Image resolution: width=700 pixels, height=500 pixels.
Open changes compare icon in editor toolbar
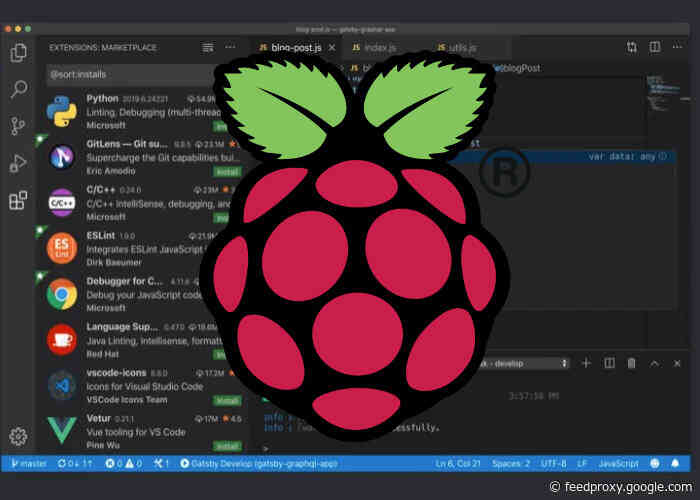[632, 47]
